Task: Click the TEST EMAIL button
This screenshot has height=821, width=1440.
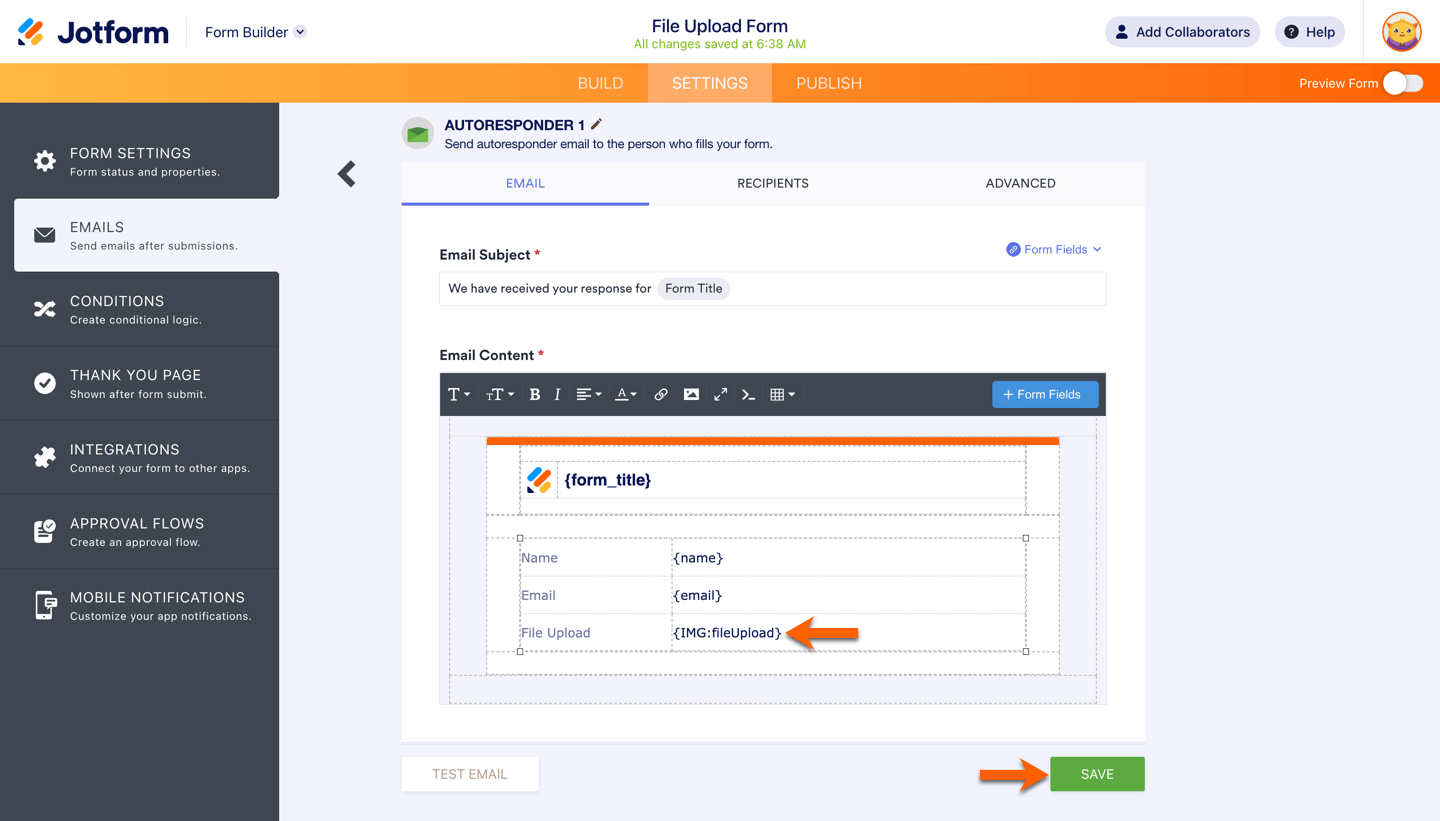Action: (x=470, y=774)
